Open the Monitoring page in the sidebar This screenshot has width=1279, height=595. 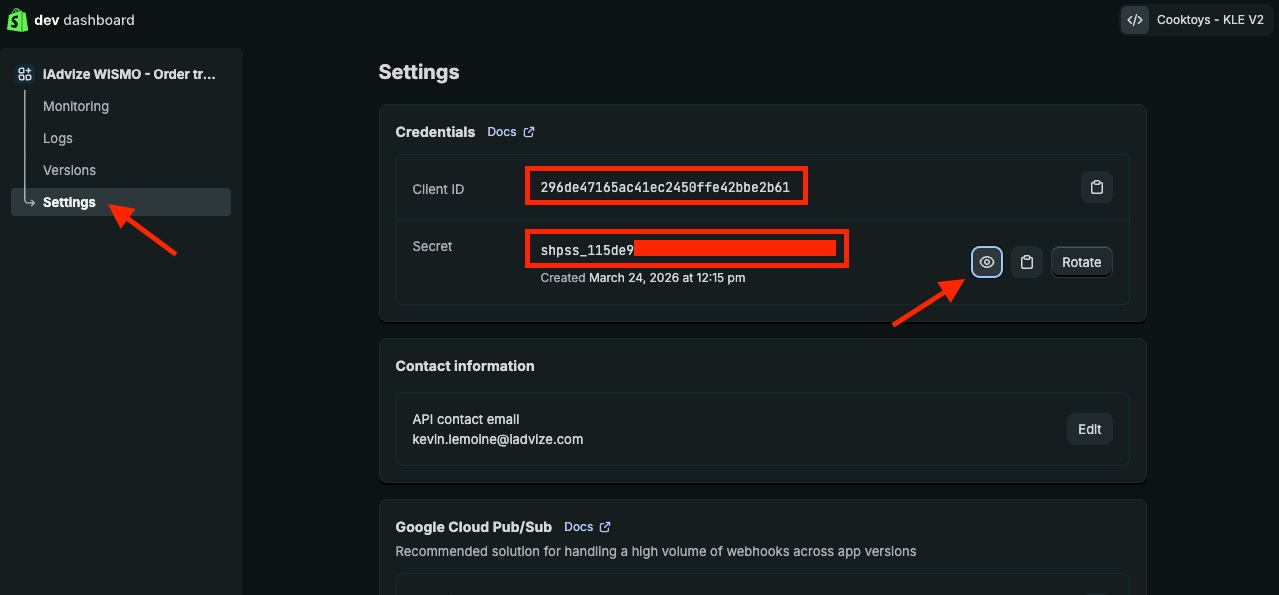[76, 106]
